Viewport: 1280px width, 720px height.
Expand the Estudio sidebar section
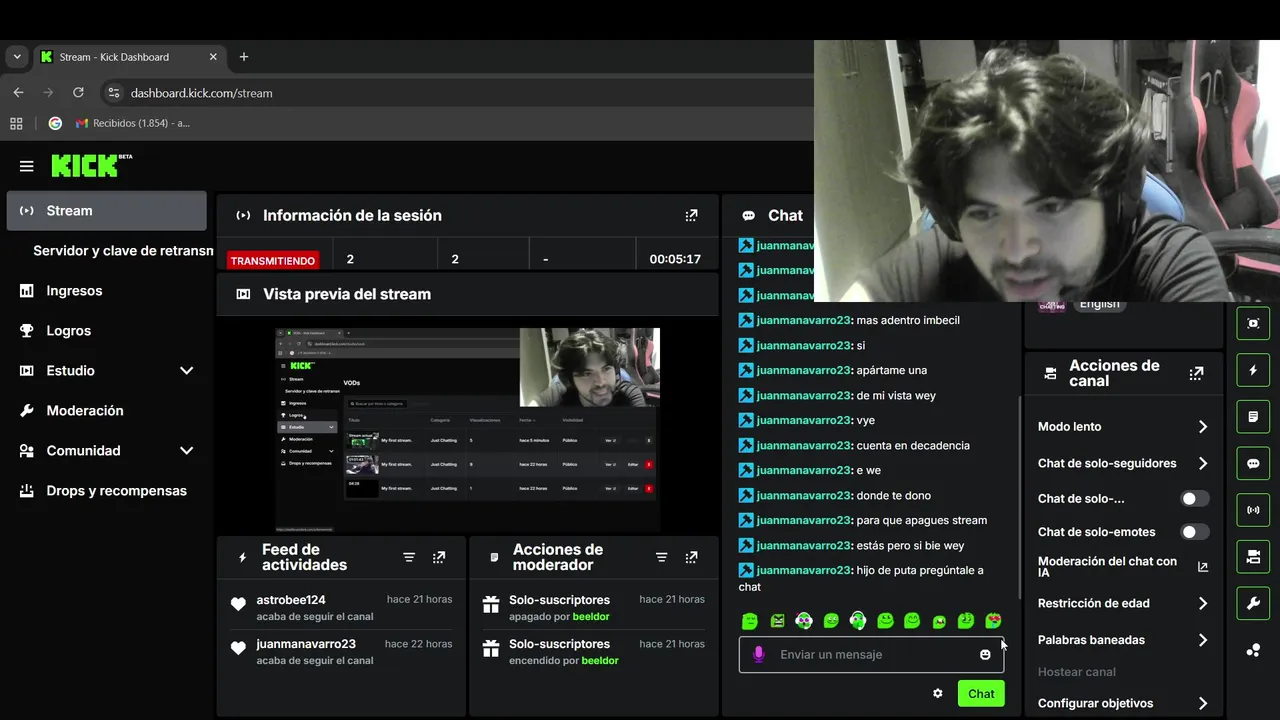coord(186,370)
